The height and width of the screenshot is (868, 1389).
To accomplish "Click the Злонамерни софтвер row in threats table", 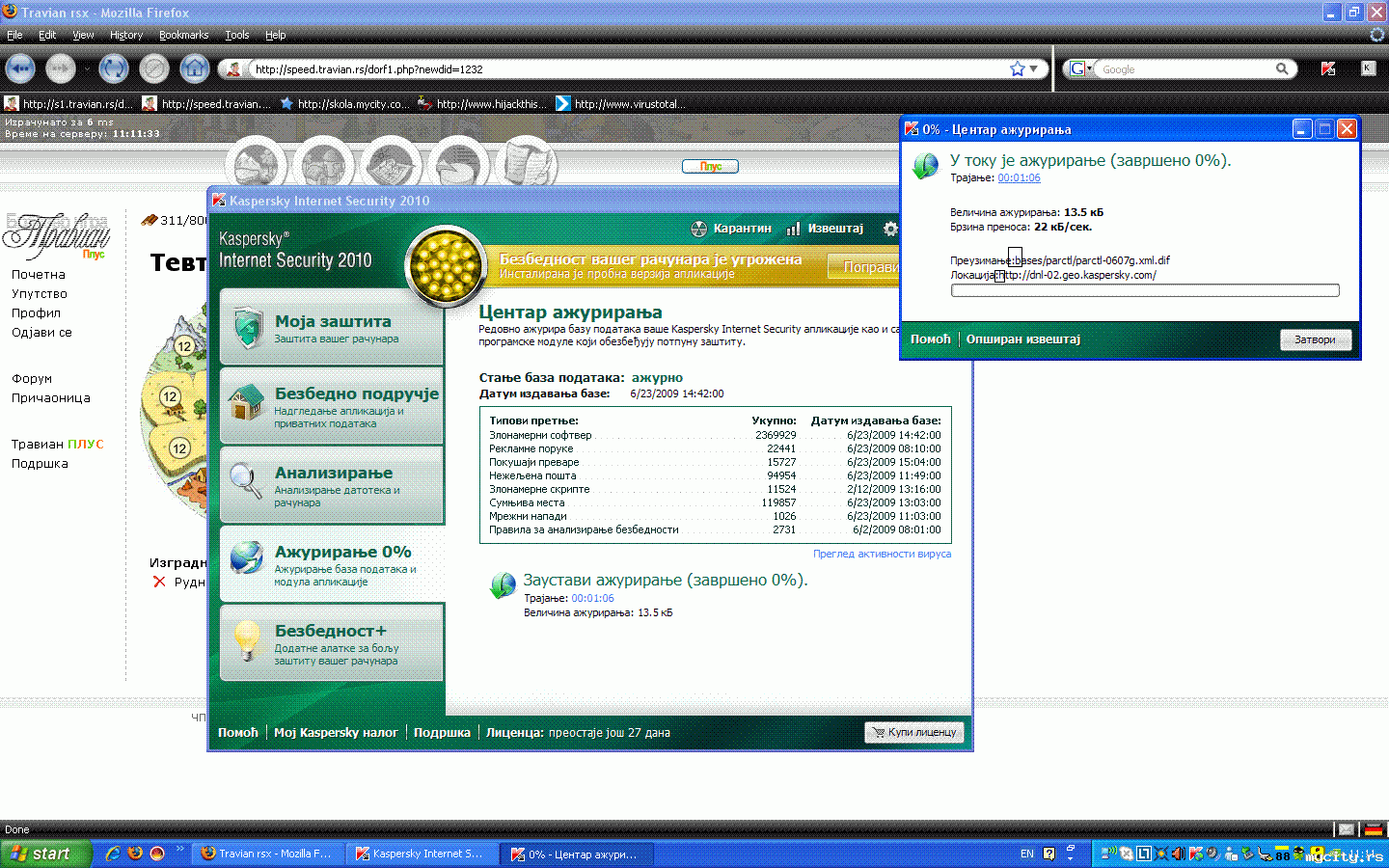I will click(715, 435).
